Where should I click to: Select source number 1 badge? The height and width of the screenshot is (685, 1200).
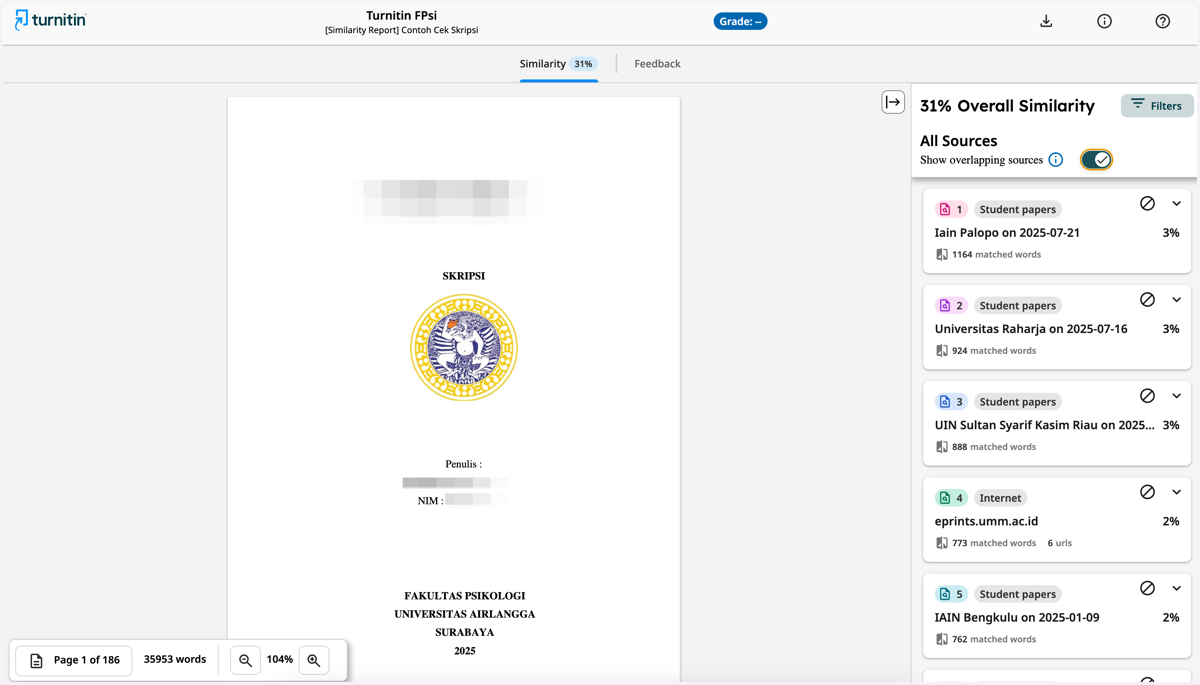[x=951, y=209]
